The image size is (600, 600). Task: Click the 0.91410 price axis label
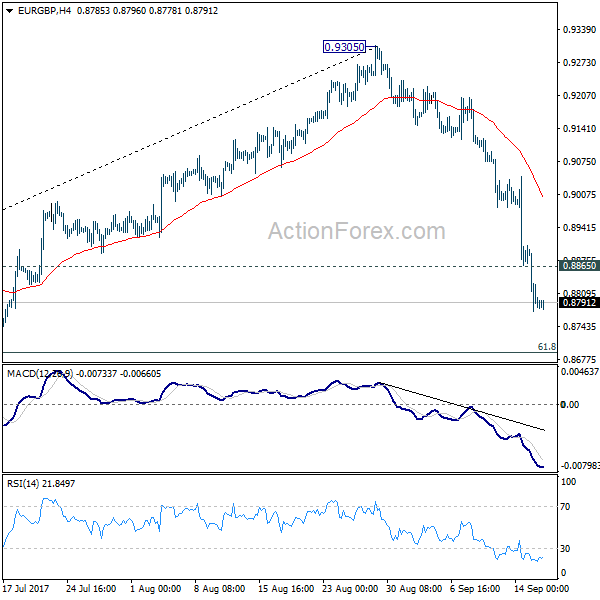tap(579, 129)
